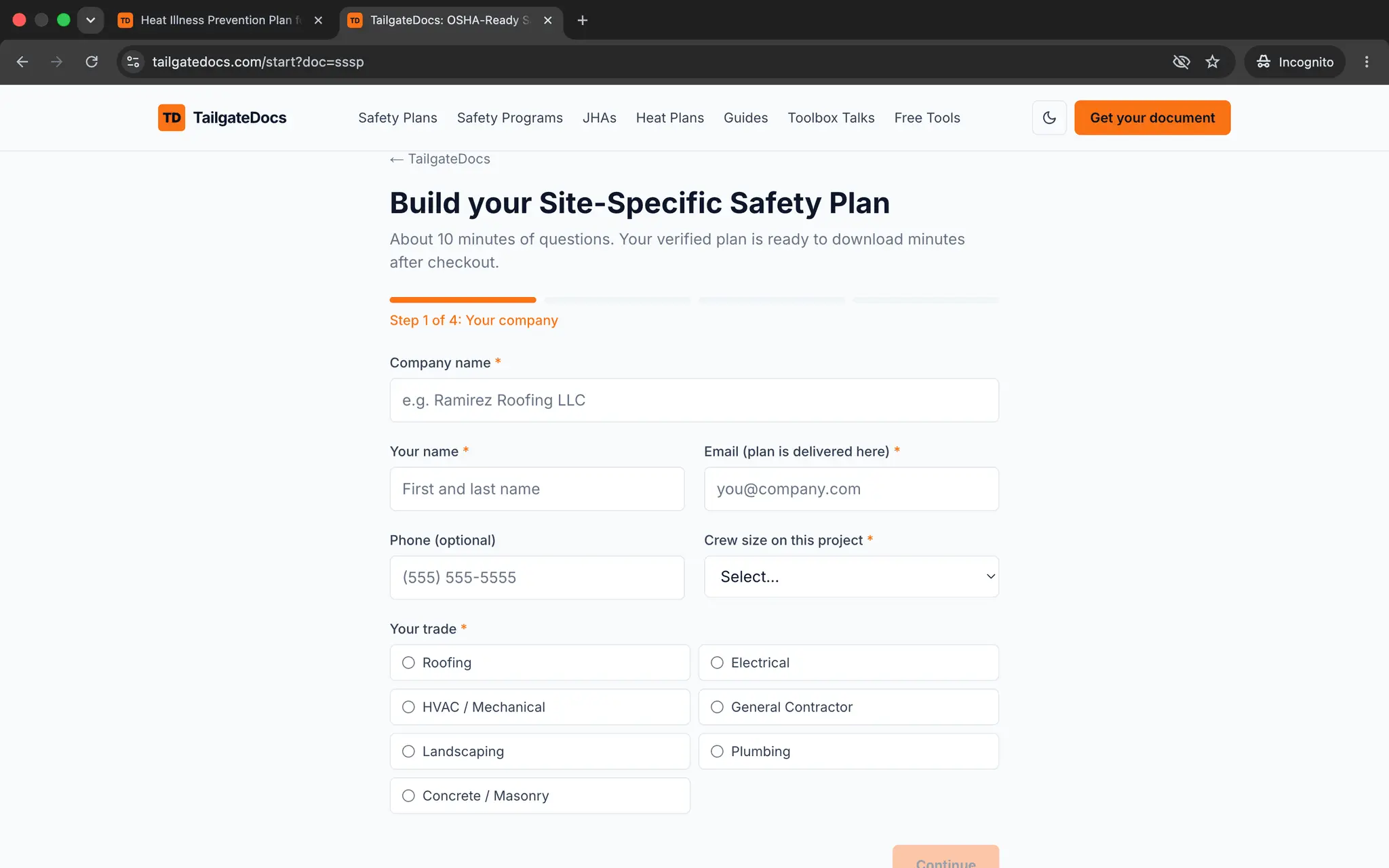The width and height of the screenshot is (1389, 868).
Task: Select Concrete / Masonry trade option
Action: 540,795
